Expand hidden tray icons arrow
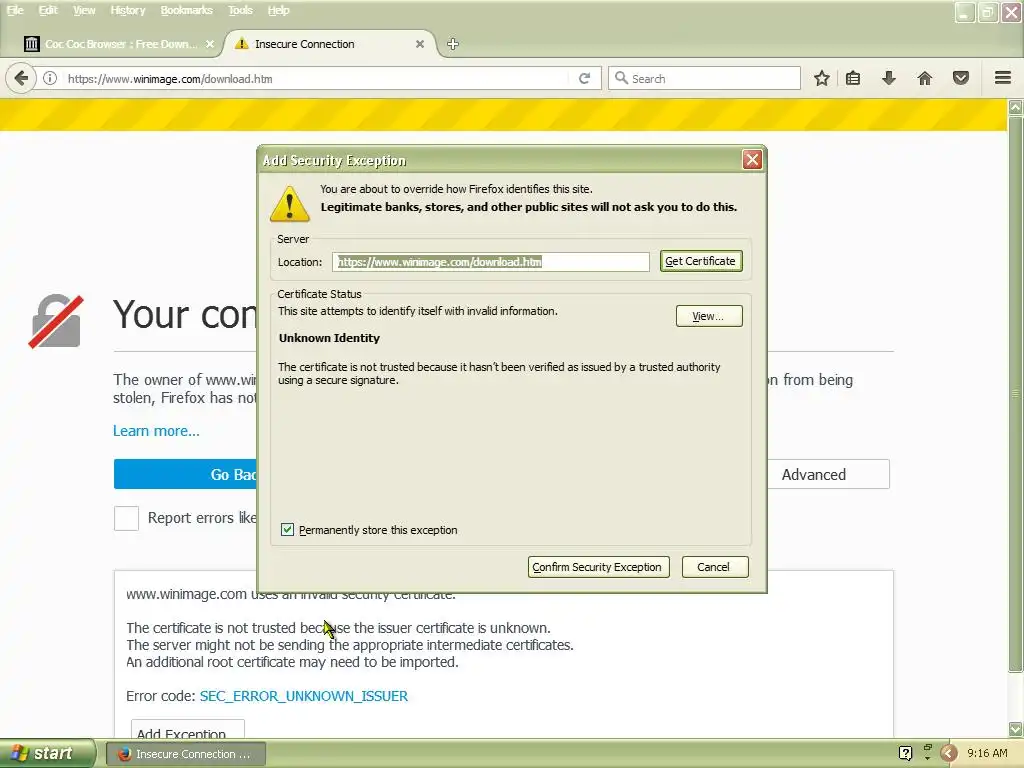This screenshot has width=1024, height=768. 949,753
